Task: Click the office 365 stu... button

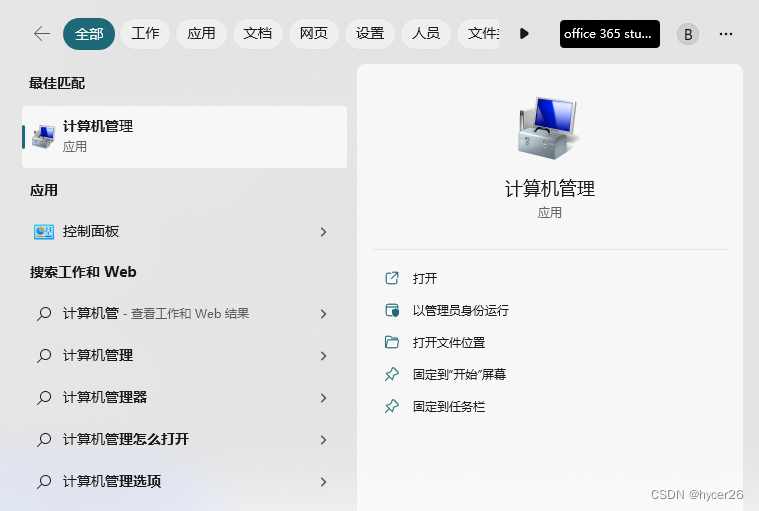Action: pos(609,34)
